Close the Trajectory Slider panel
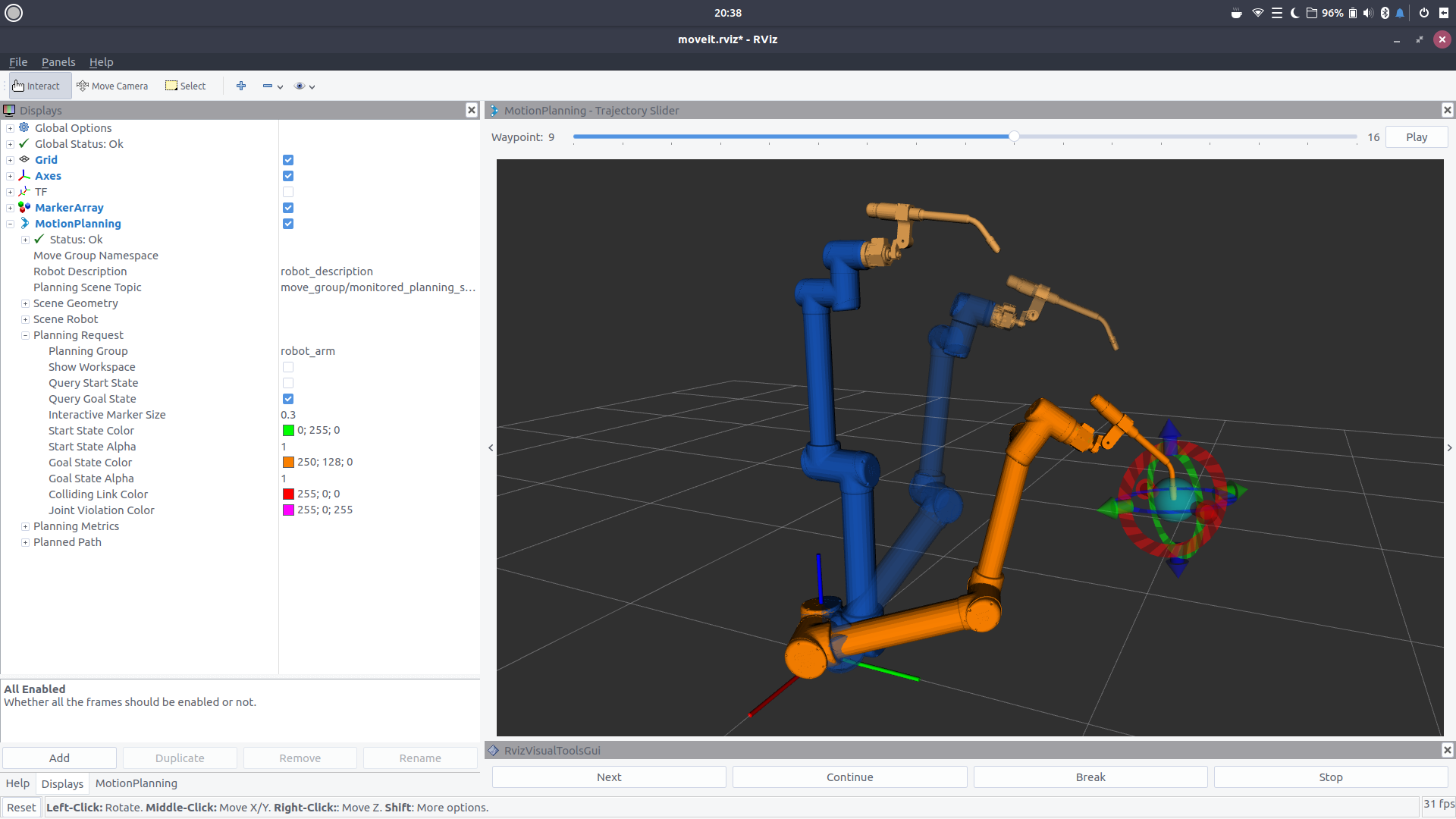Screen dimensions: 1456x819 click(x=1447, y=110)
